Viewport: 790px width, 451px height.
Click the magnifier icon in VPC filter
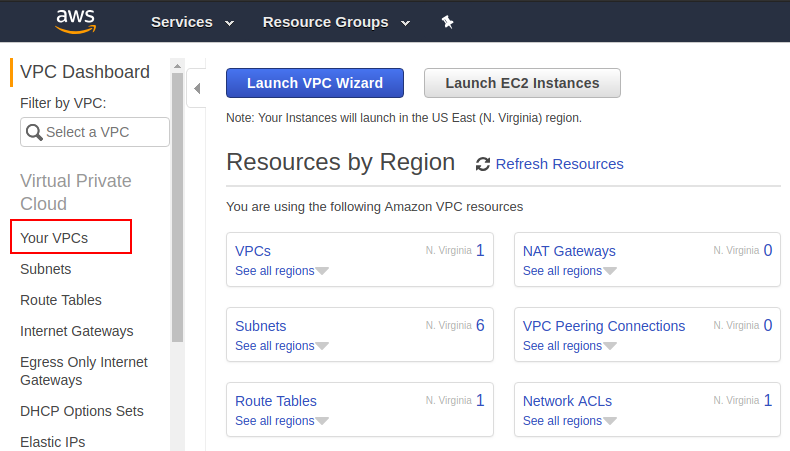(34, 132)
